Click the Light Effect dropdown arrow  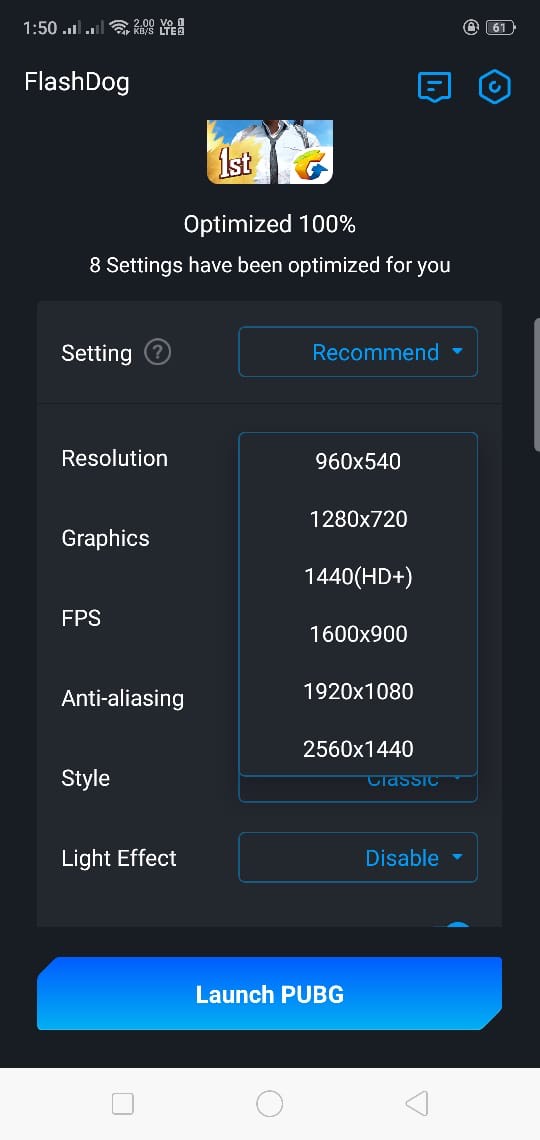457,857
